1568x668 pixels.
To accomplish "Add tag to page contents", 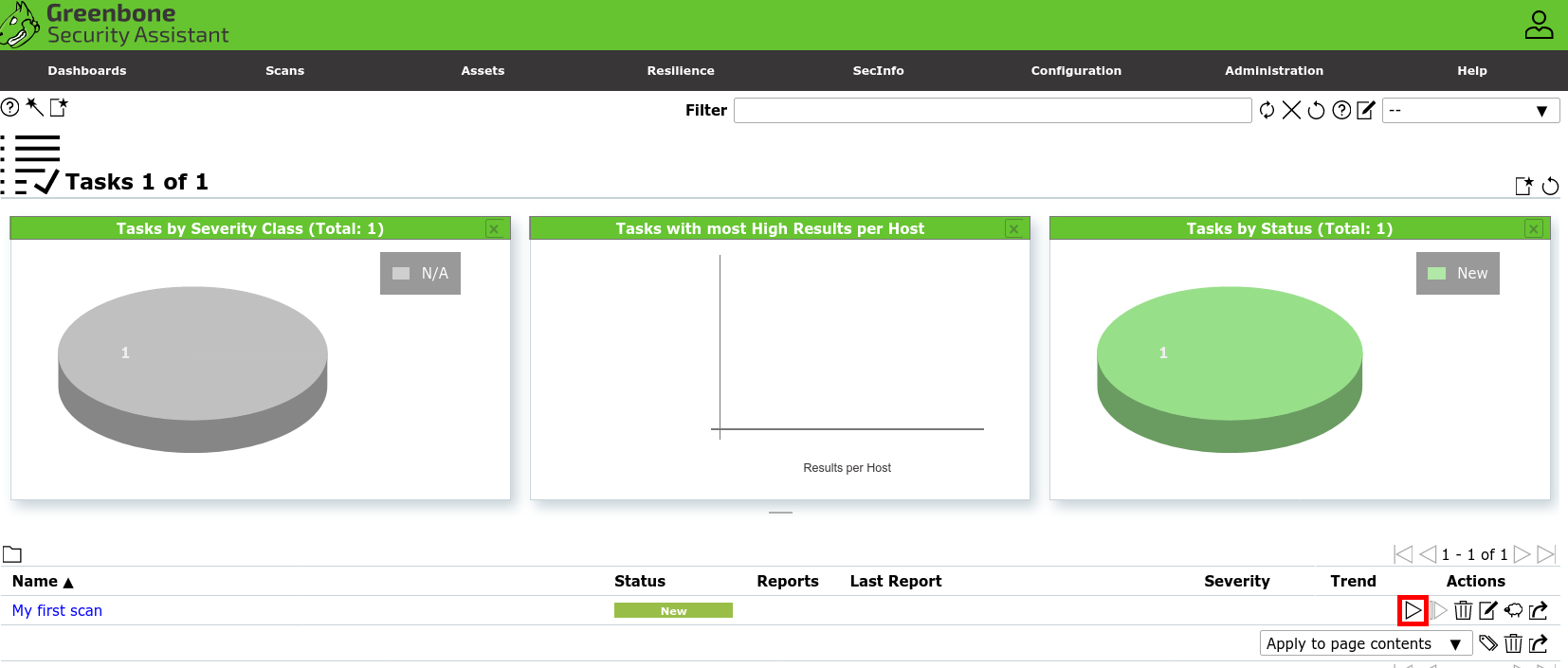I will coord(1488,643).
